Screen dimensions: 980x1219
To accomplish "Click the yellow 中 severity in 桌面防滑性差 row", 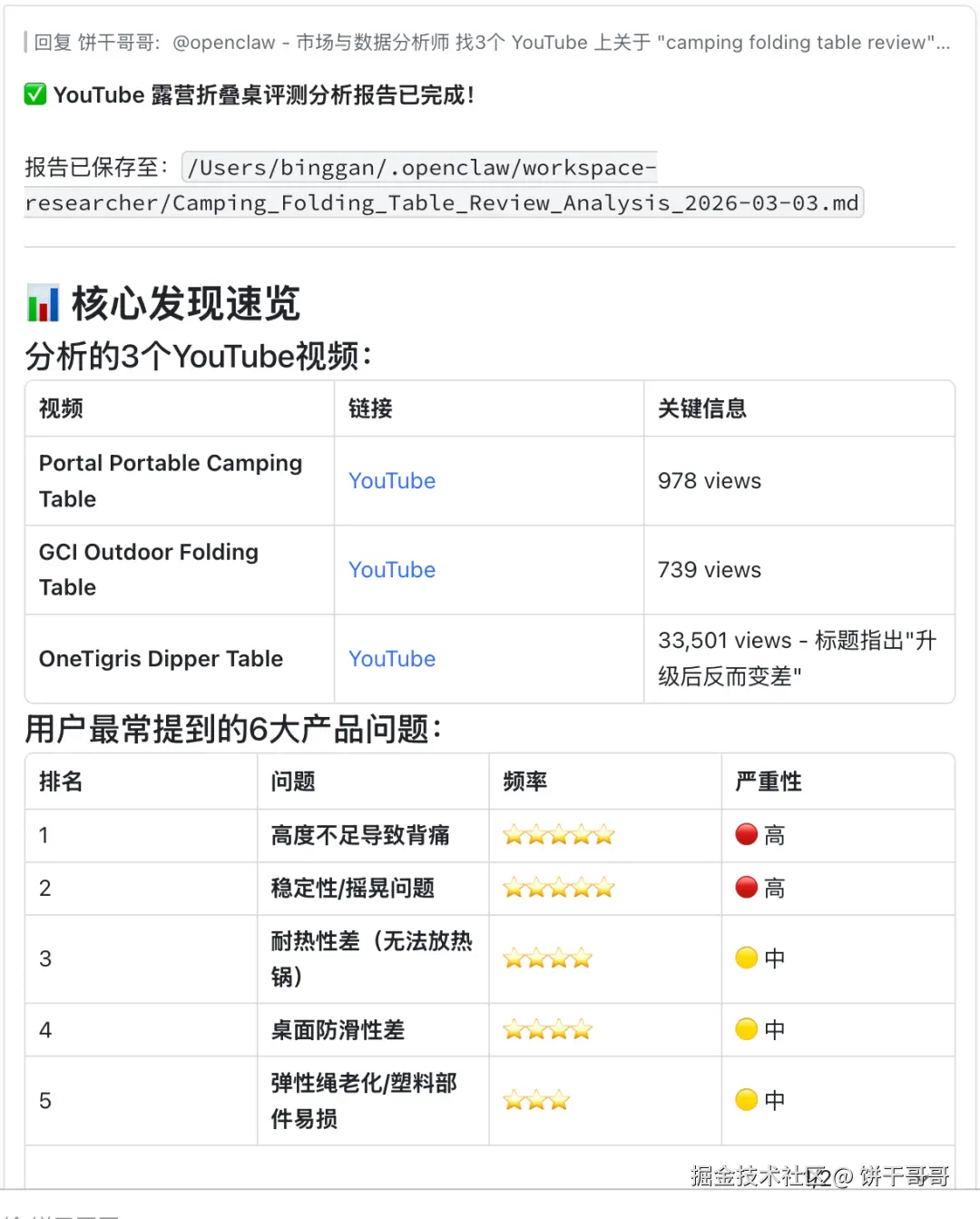I will (760, 1030).
